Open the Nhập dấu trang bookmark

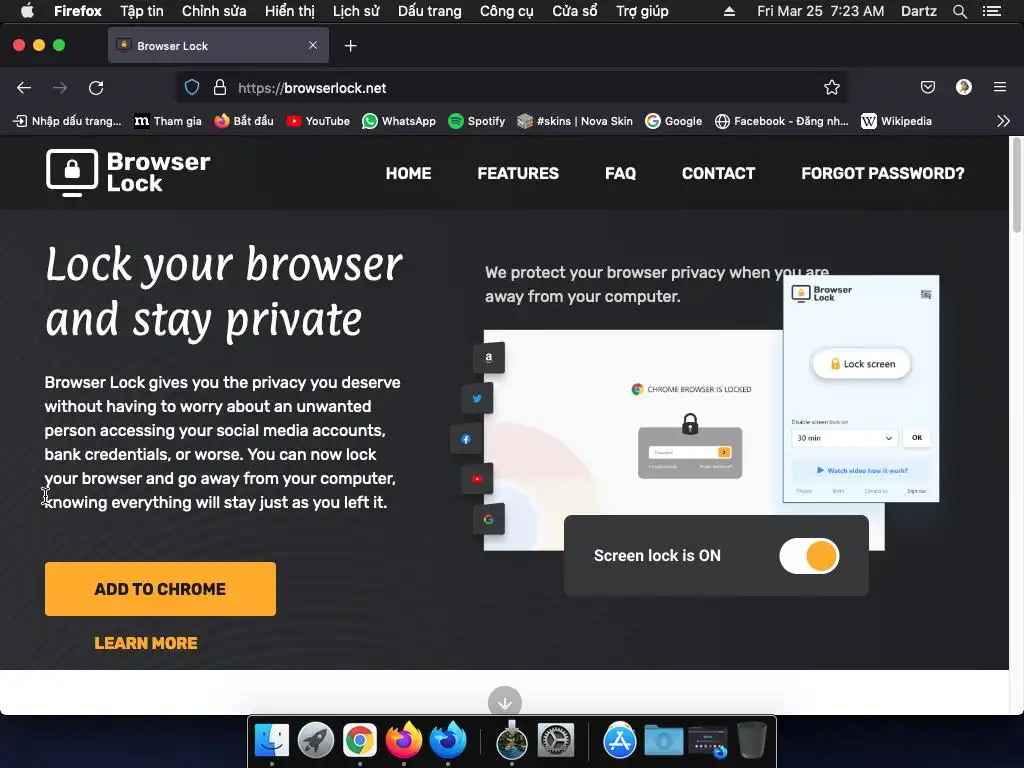click(67, 121)
